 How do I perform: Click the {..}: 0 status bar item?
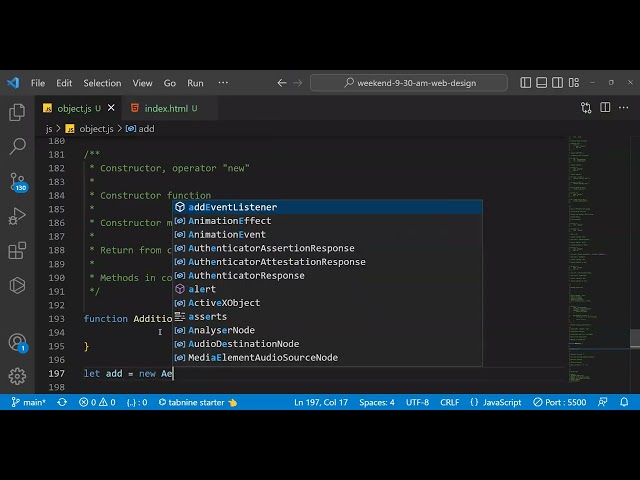[137, 402]
